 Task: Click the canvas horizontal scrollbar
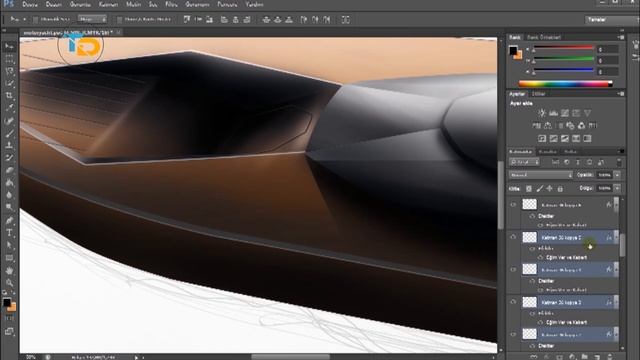tap(290, 357)
